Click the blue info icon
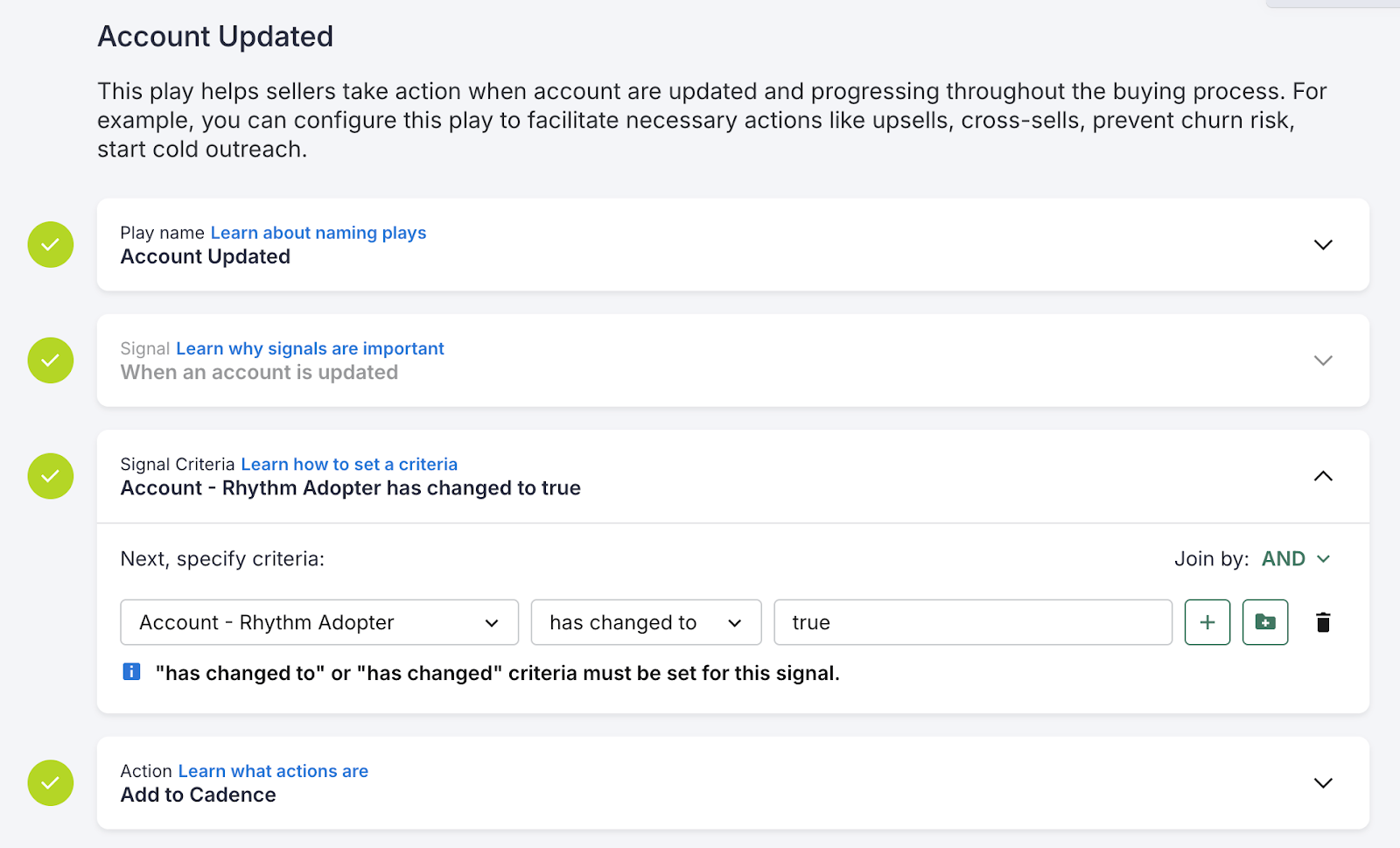This screenshot has height=848, width=1400. point(131,672)
